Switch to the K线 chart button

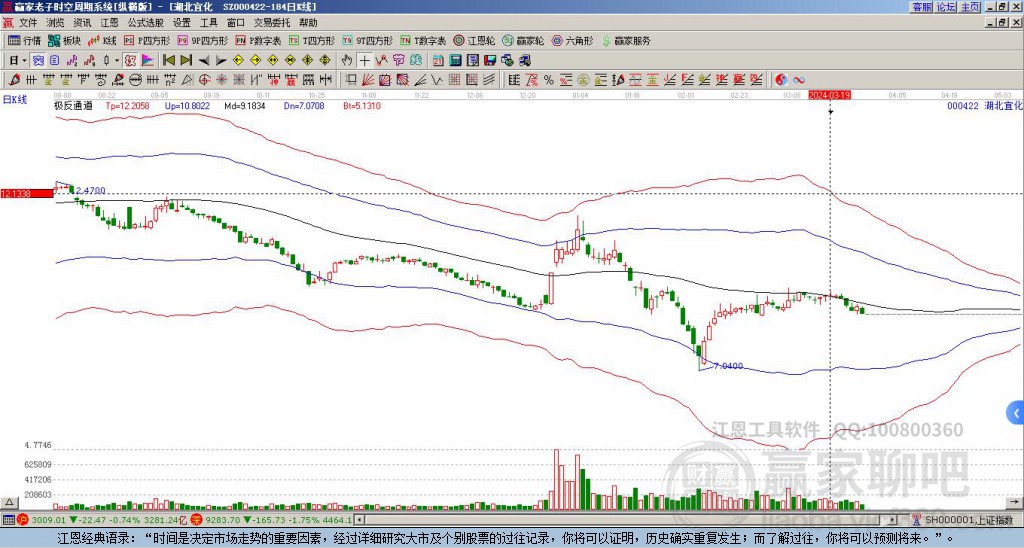click(102, 40)
